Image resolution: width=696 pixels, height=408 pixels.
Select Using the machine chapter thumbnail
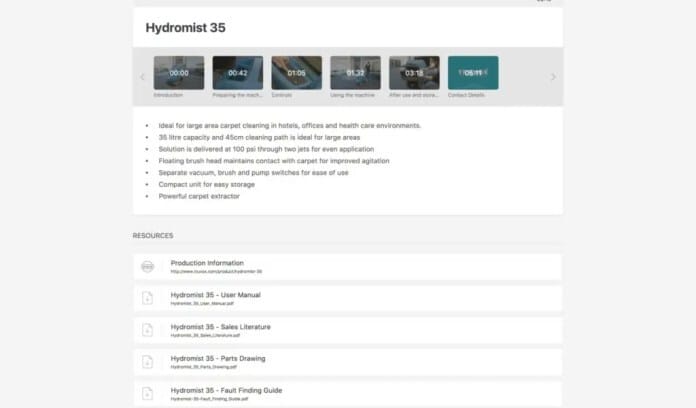pos(355,73)
